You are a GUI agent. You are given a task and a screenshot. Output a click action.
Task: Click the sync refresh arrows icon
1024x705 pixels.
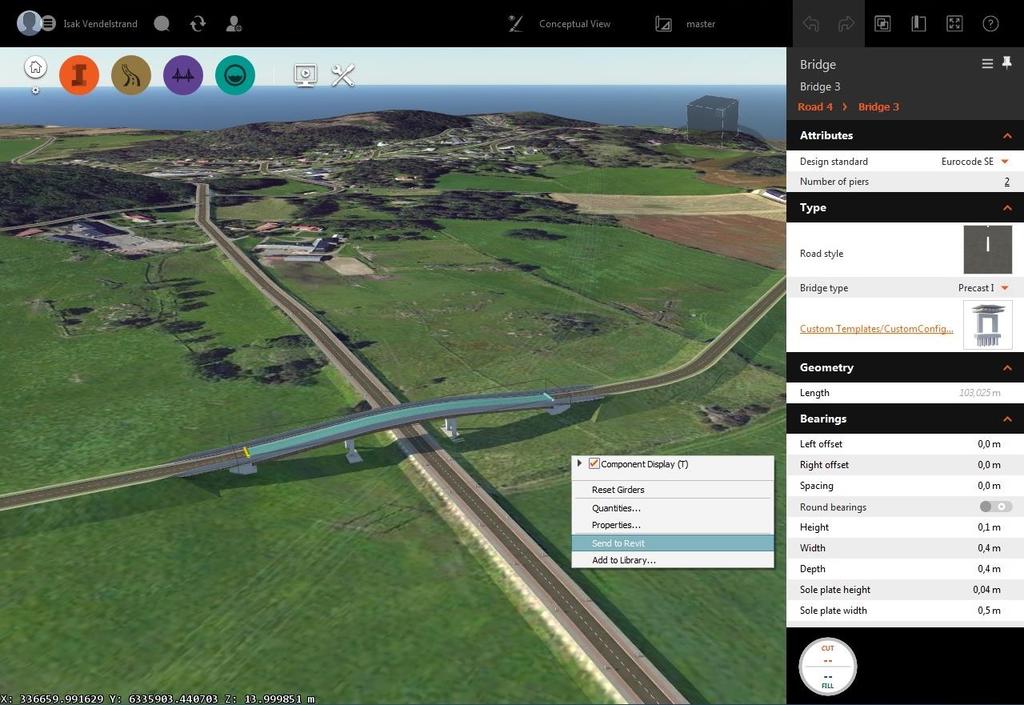coord(198,24)
